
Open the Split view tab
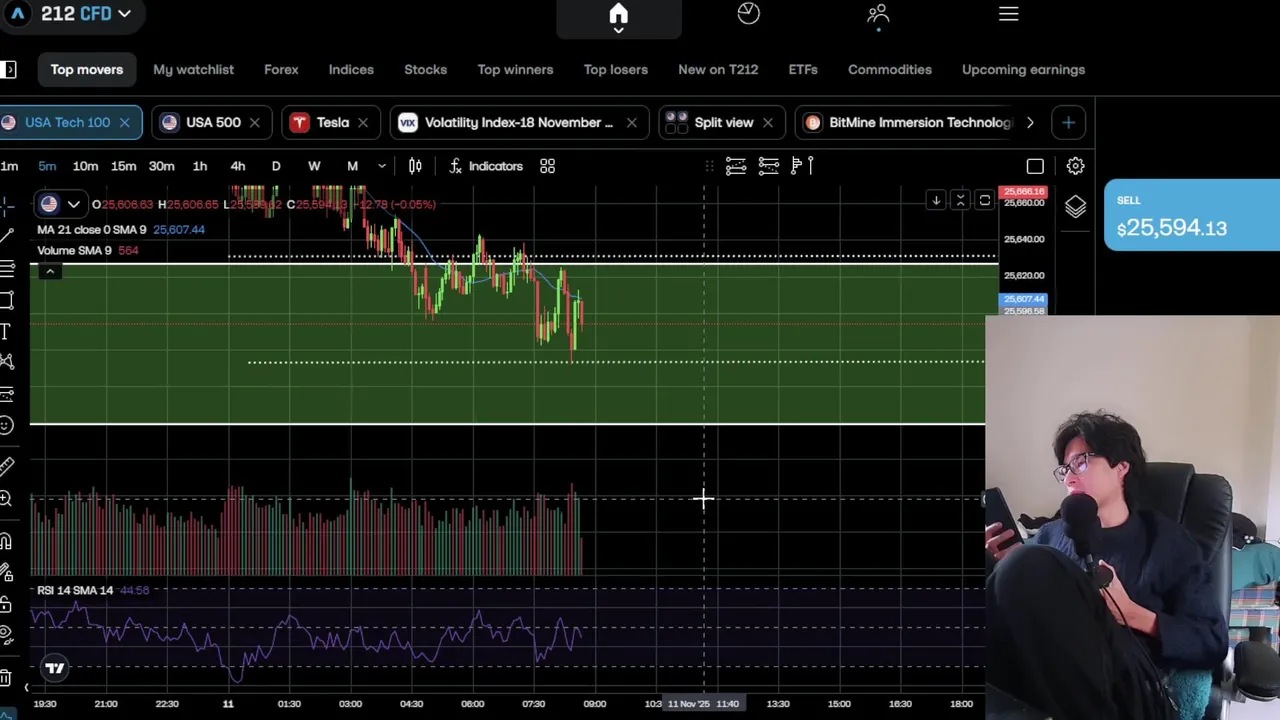(723, 122)
